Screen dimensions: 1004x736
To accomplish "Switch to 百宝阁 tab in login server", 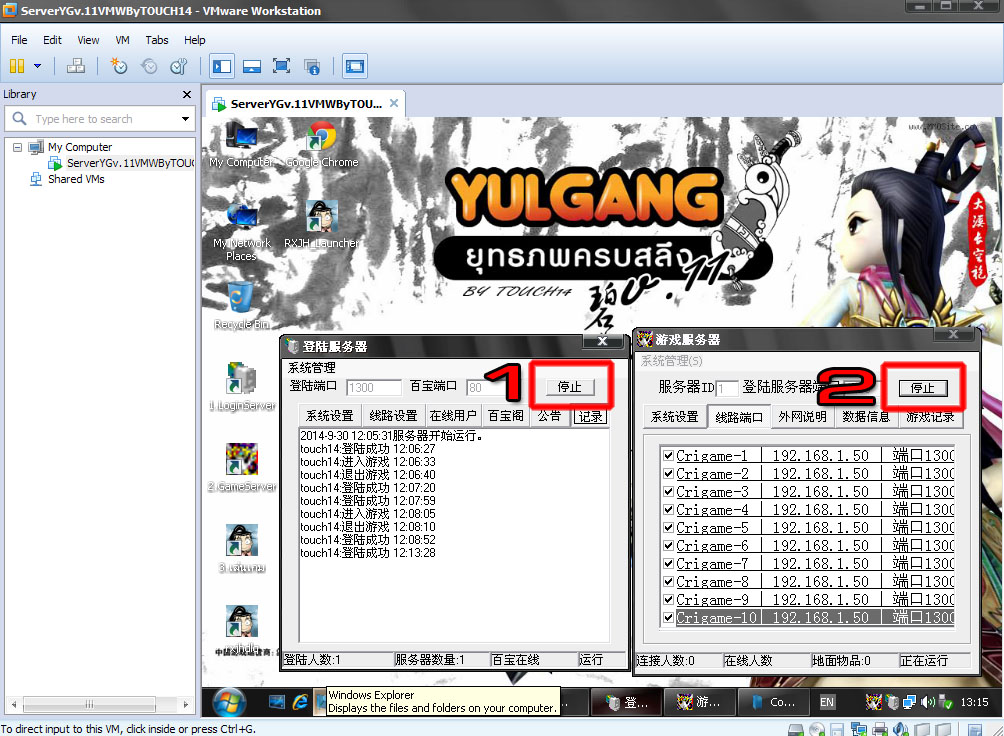I will pyautogui.click(x=506, y=416).
